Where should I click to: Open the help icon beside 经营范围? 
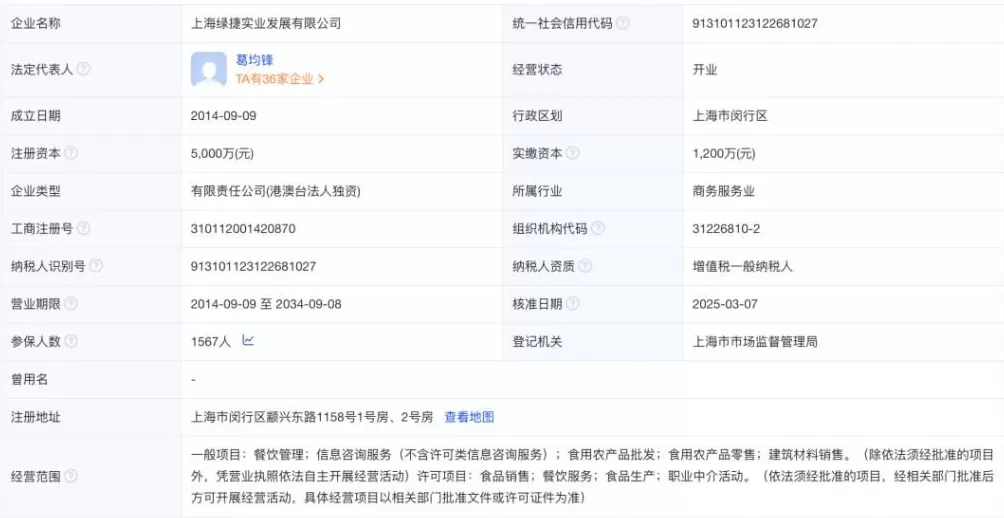click(71, 476)
